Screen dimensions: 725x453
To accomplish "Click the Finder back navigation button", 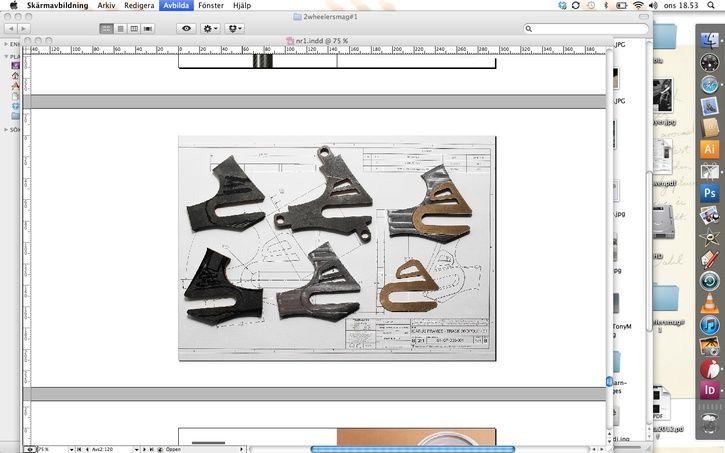I will [x=11, y=29].
